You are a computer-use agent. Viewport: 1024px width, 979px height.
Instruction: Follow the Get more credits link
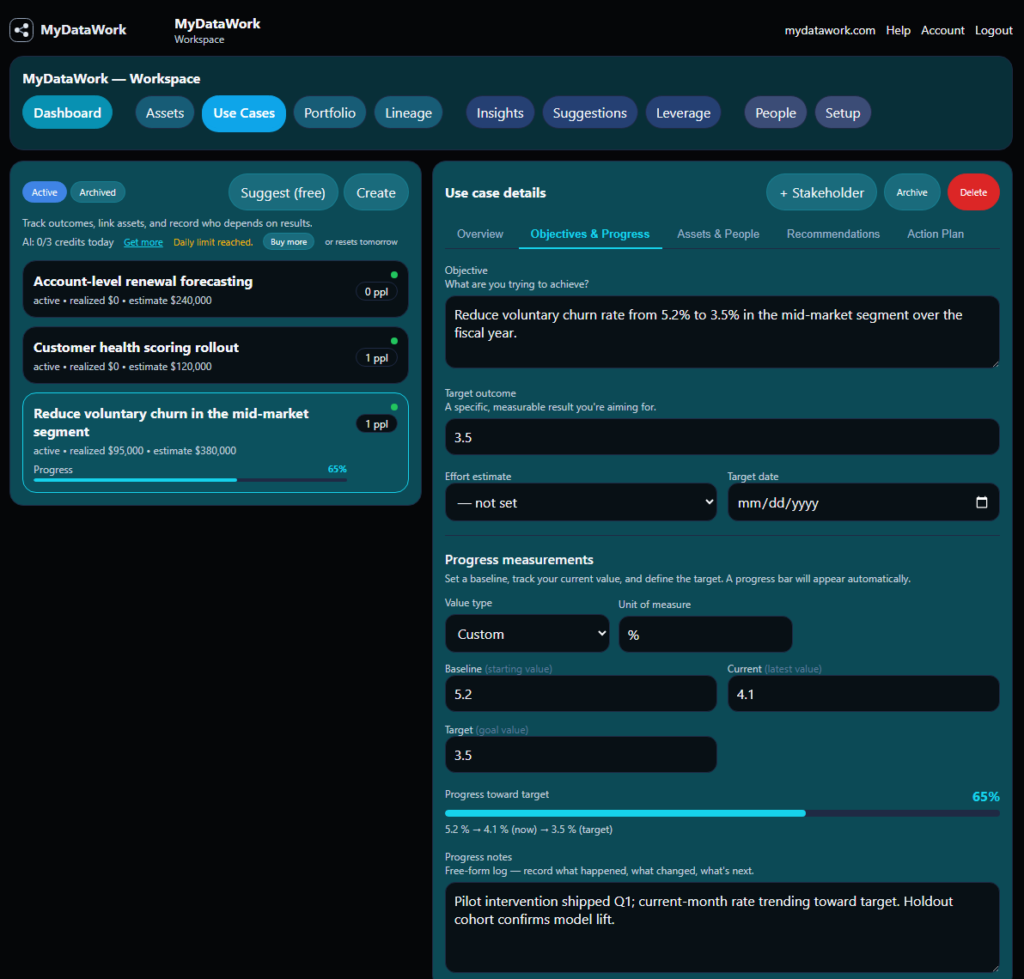click(143, 242)
